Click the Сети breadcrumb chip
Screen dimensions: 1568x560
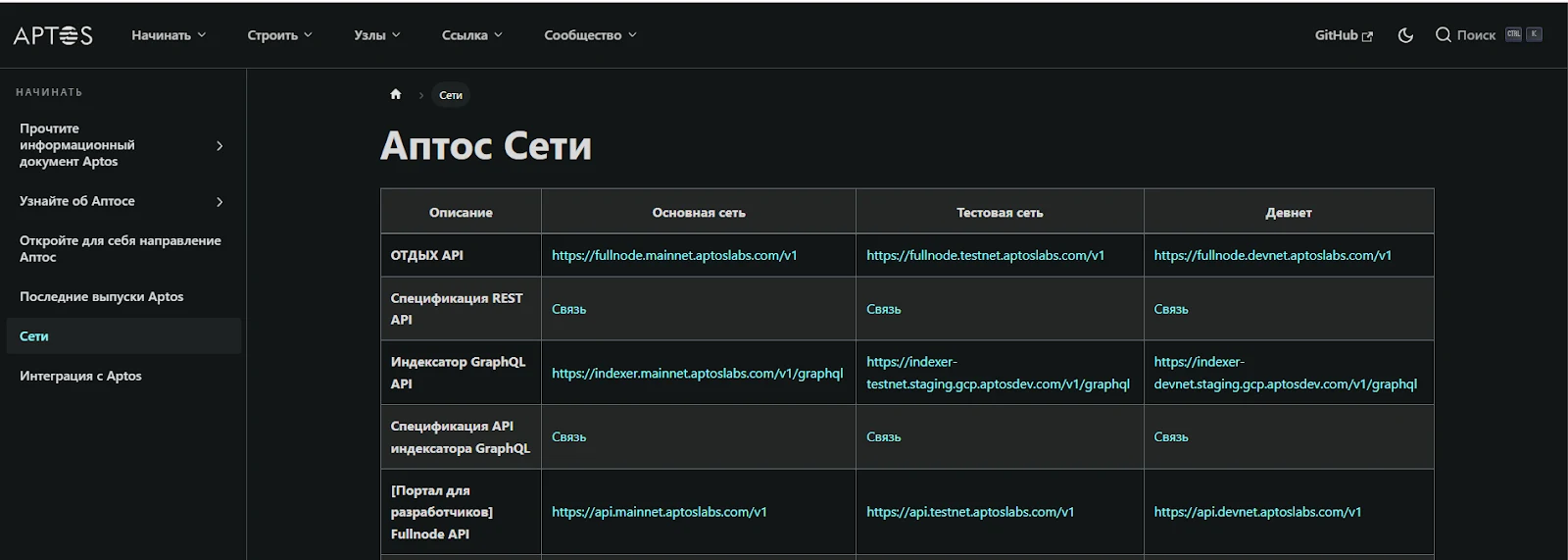(451, 95)
